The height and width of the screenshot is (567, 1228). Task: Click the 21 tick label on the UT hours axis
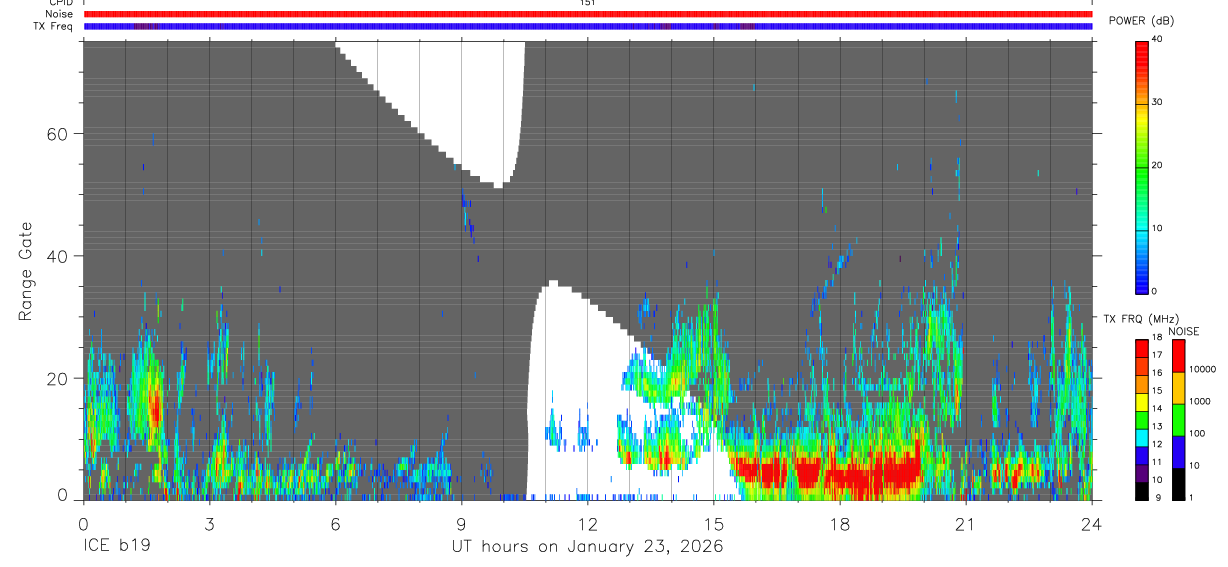point(965,523)
